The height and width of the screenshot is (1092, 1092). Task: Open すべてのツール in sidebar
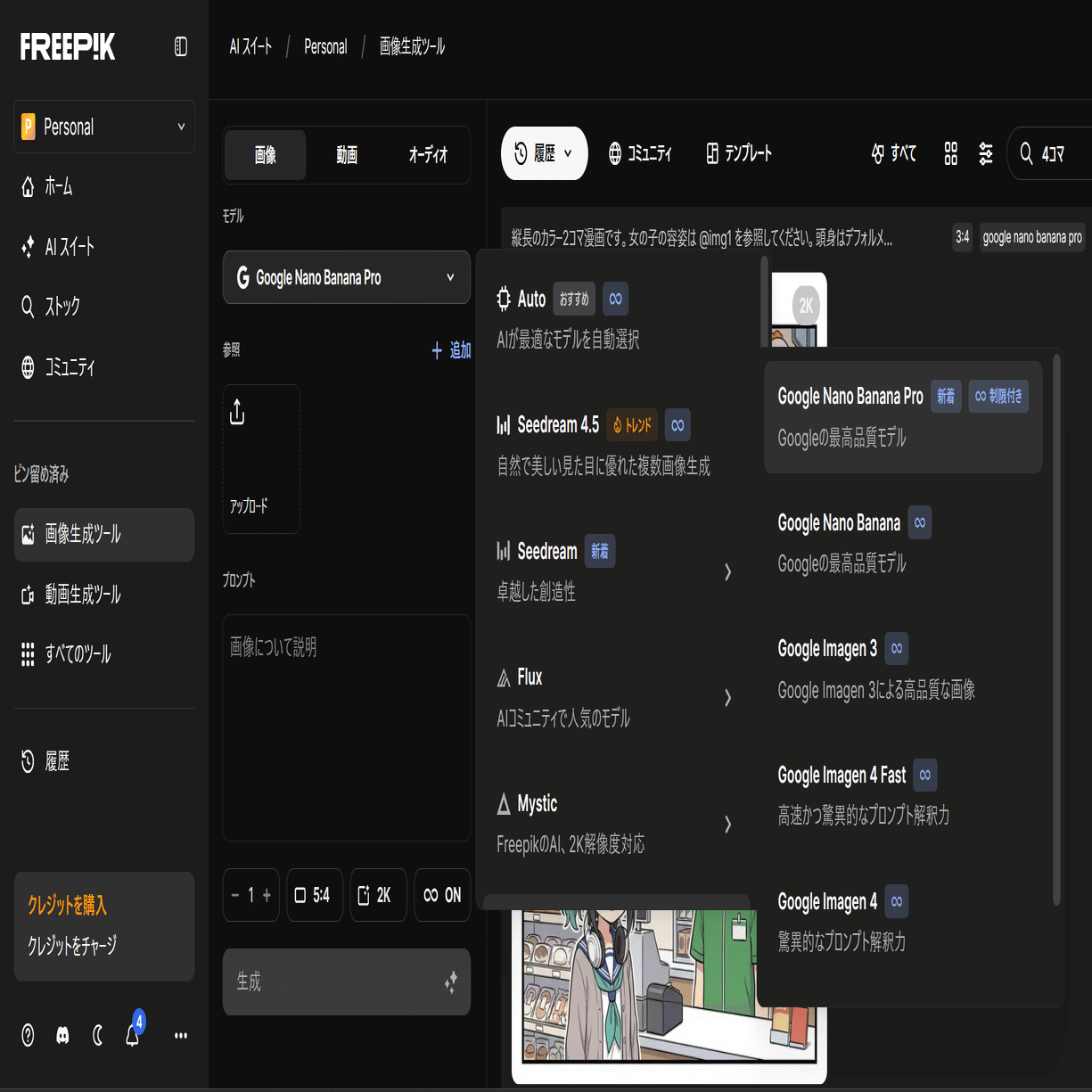104,654
